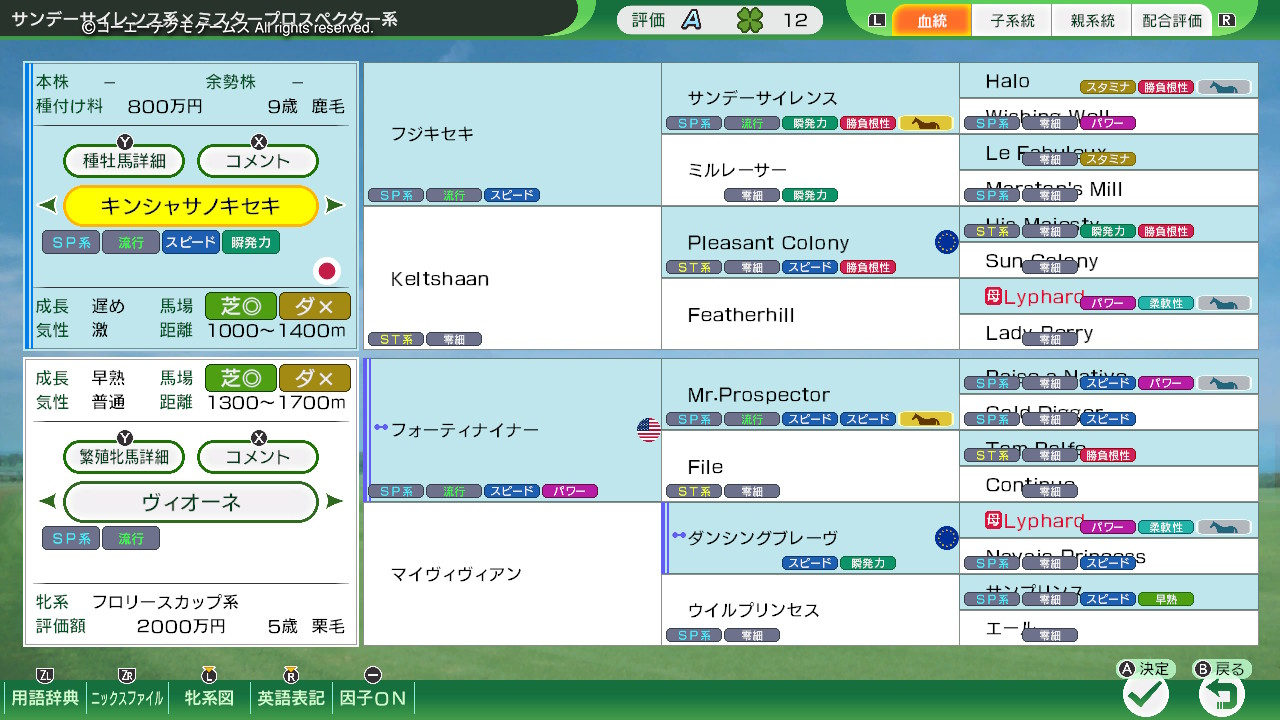1280x720 pixels.
Task: Open ニックスファイル
Action: coord(126,698)
